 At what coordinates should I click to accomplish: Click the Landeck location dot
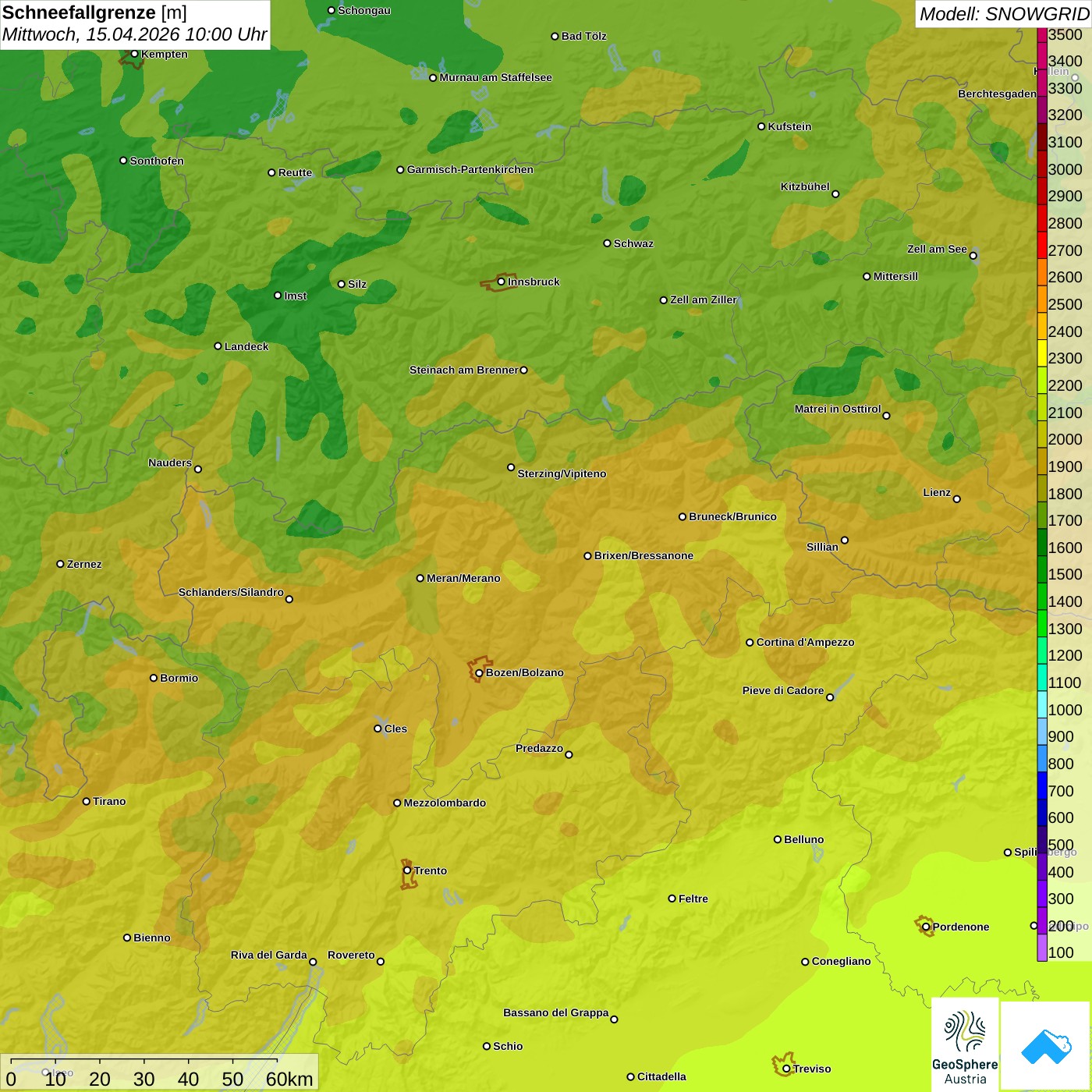click(218, 346)
